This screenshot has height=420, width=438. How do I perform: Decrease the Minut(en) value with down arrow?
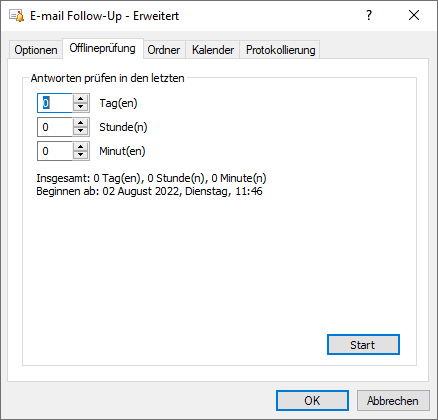coord(80,155)
